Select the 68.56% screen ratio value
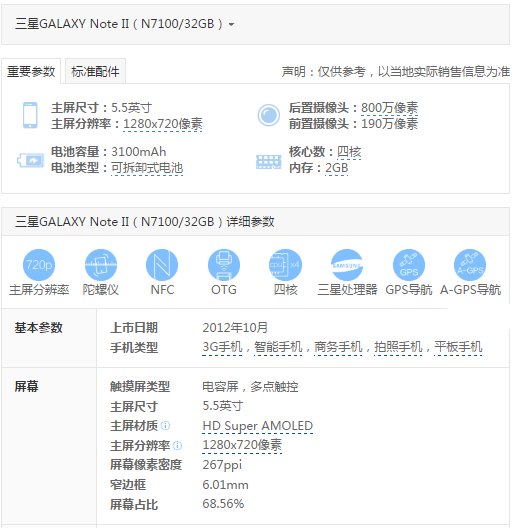 [x=223, y=504]
